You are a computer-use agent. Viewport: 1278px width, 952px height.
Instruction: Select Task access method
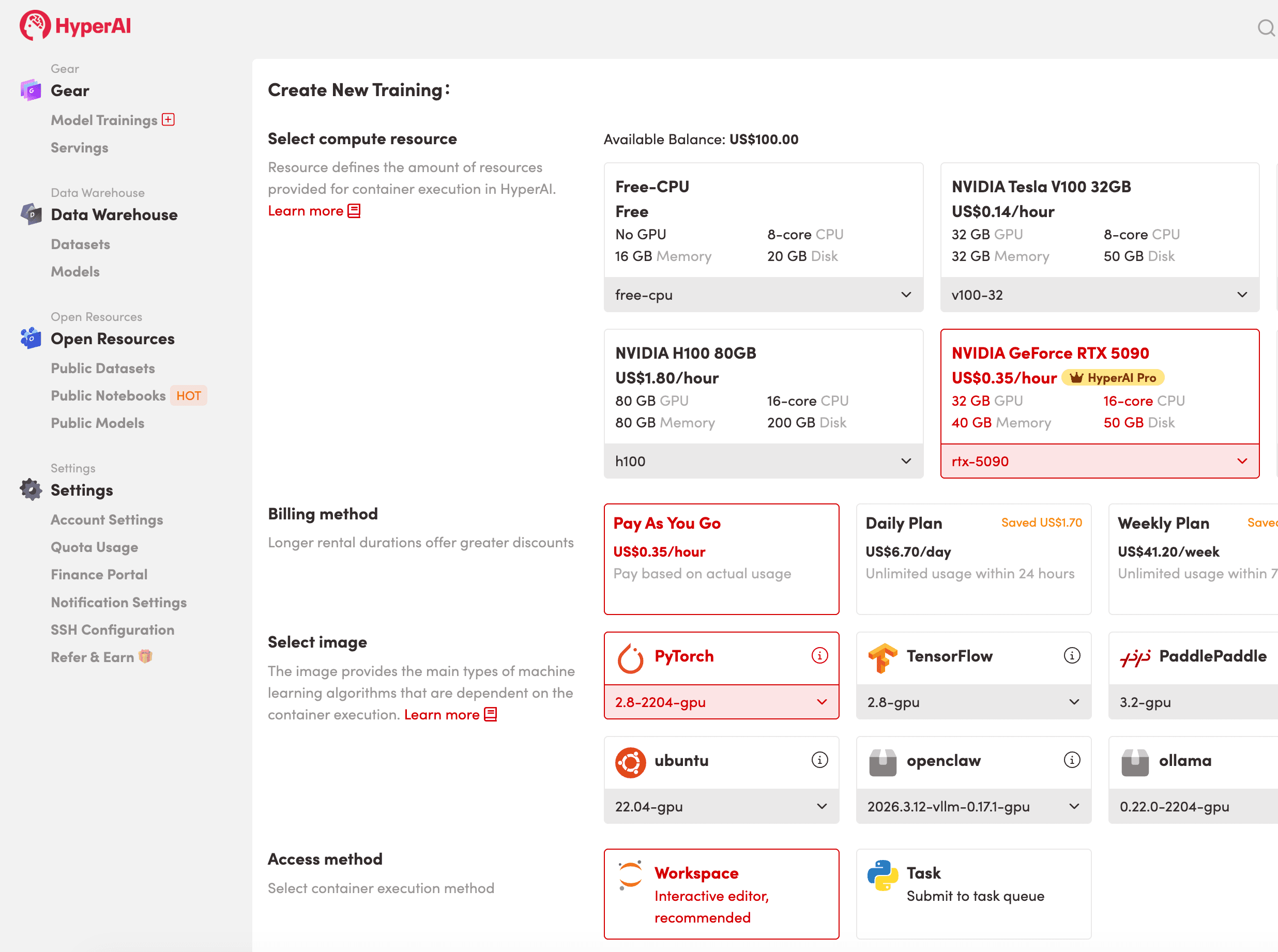[x=973, y=894]
